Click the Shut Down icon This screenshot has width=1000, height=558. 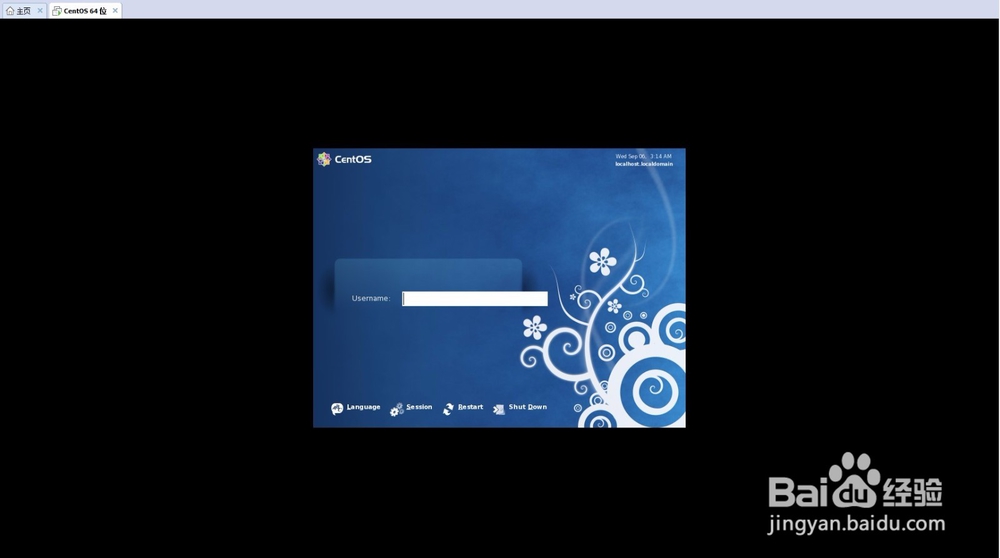click(x=499, y=409)
